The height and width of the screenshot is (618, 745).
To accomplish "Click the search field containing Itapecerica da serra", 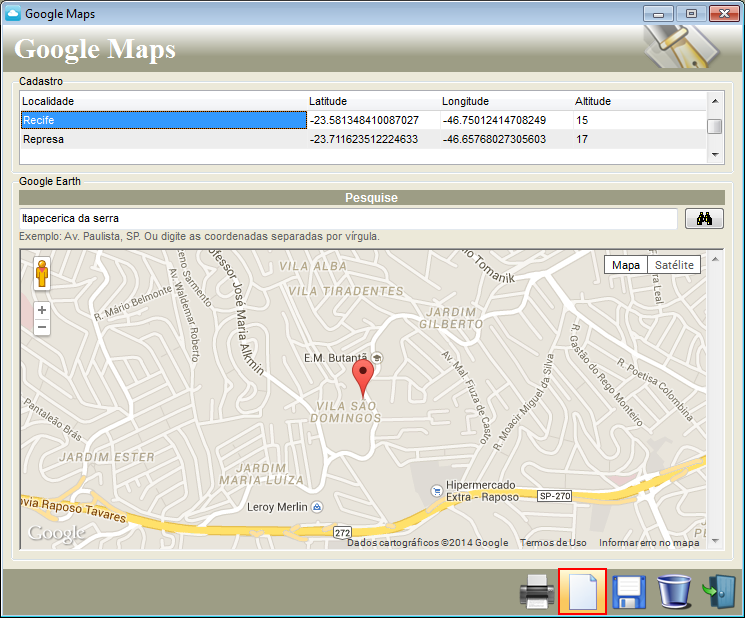I will coord(348,219).
